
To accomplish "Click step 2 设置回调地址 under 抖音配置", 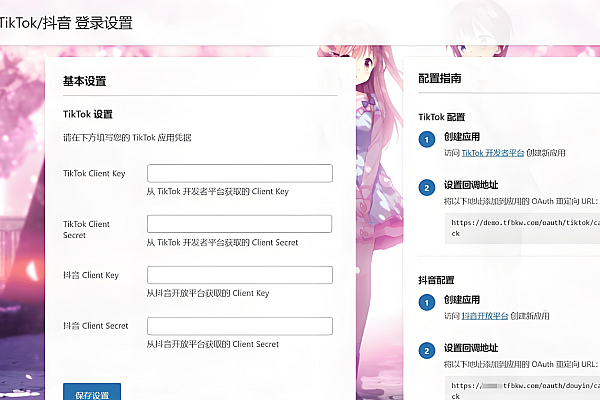I will tap(471, 348).
